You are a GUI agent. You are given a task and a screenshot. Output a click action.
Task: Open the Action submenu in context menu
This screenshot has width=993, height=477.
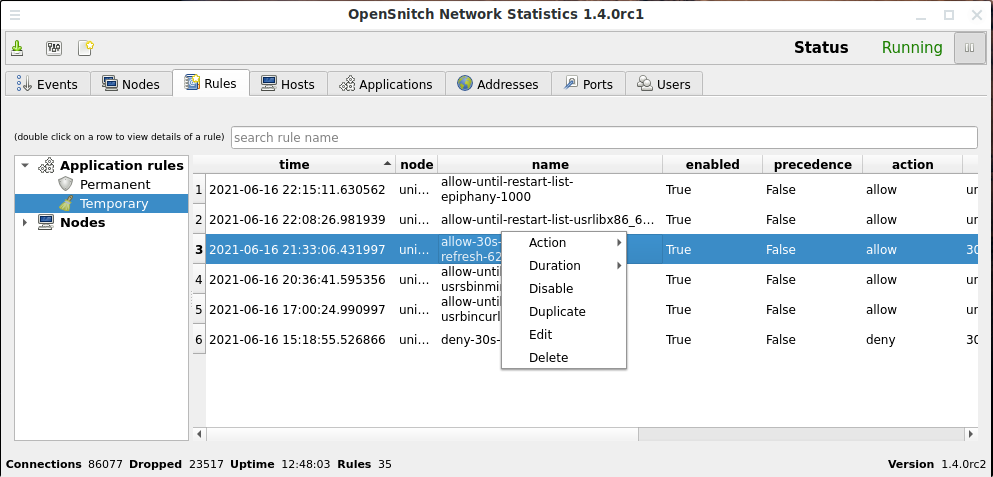[564, 243]
